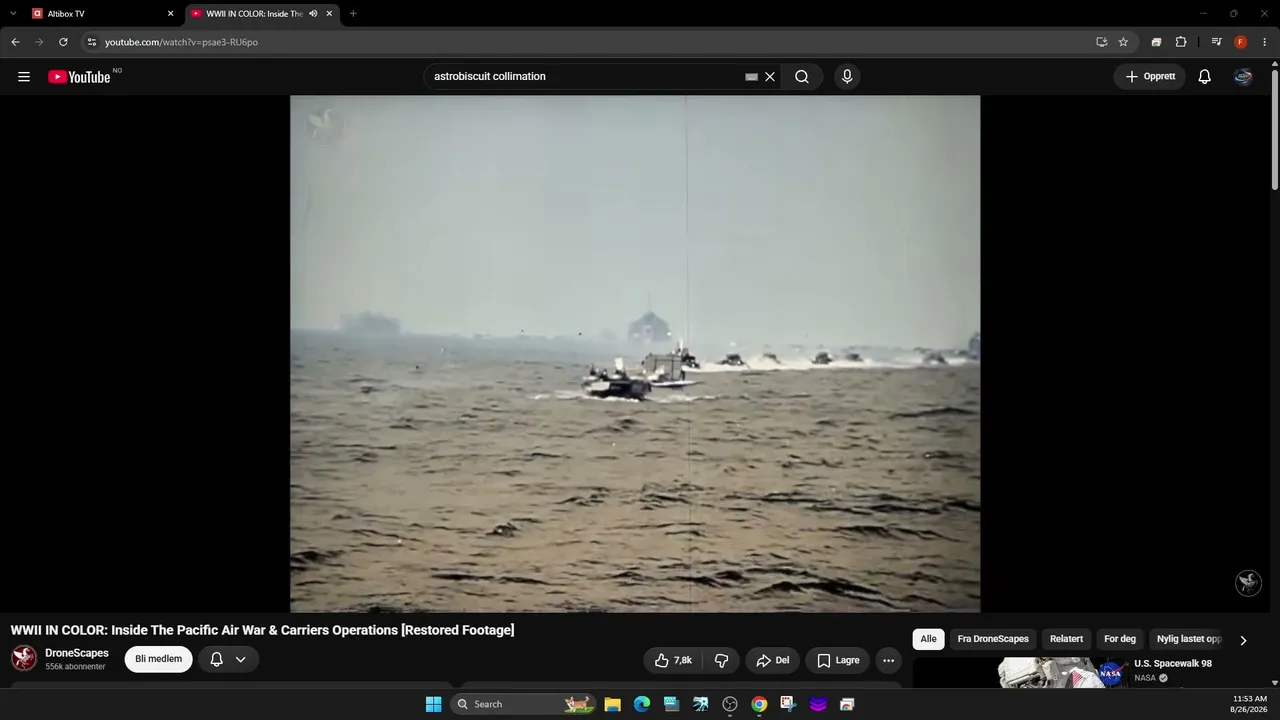Open the DroneScapes channel name link
Image resolution: width=1280 pixels, height=720 pixels.
77,653
